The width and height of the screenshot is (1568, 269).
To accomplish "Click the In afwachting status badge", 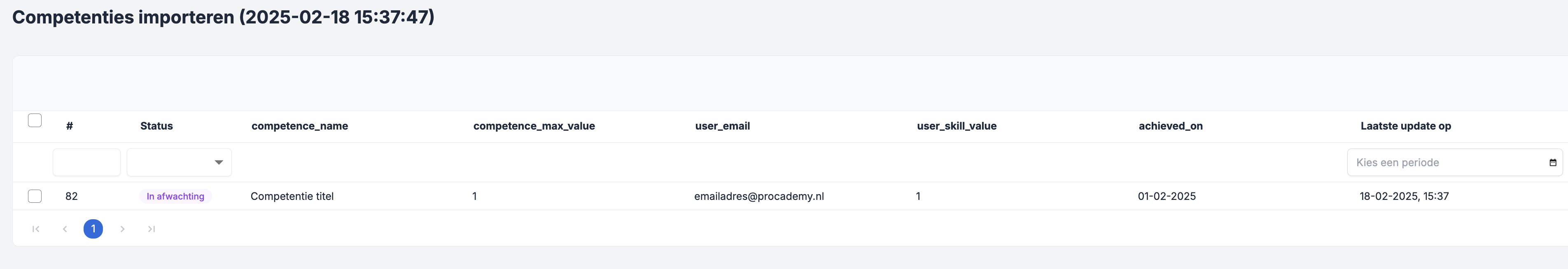I will tap(175, 196).
